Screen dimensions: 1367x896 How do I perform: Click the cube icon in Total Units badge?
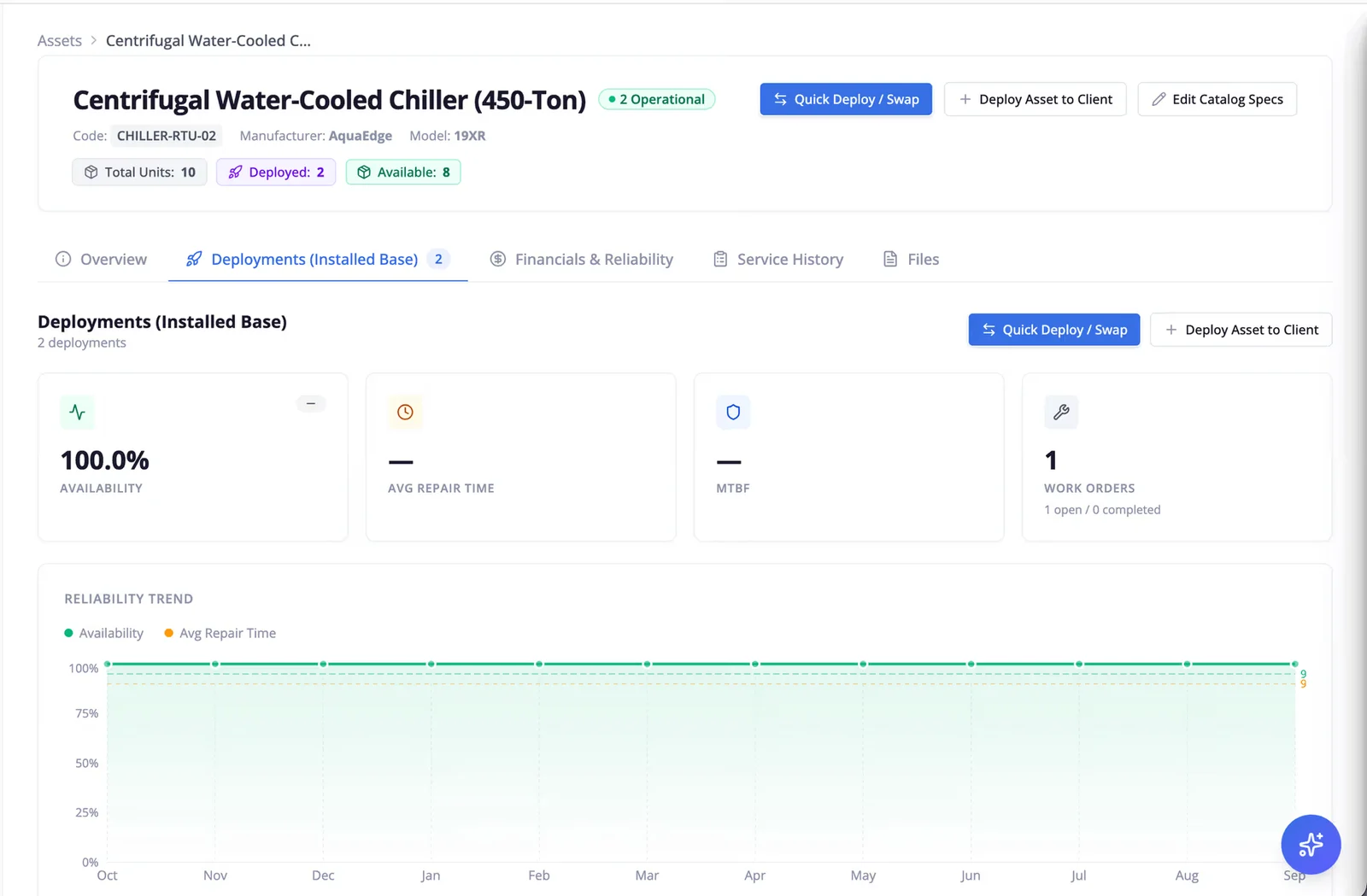pyautogui.click(x=91, y=172)
